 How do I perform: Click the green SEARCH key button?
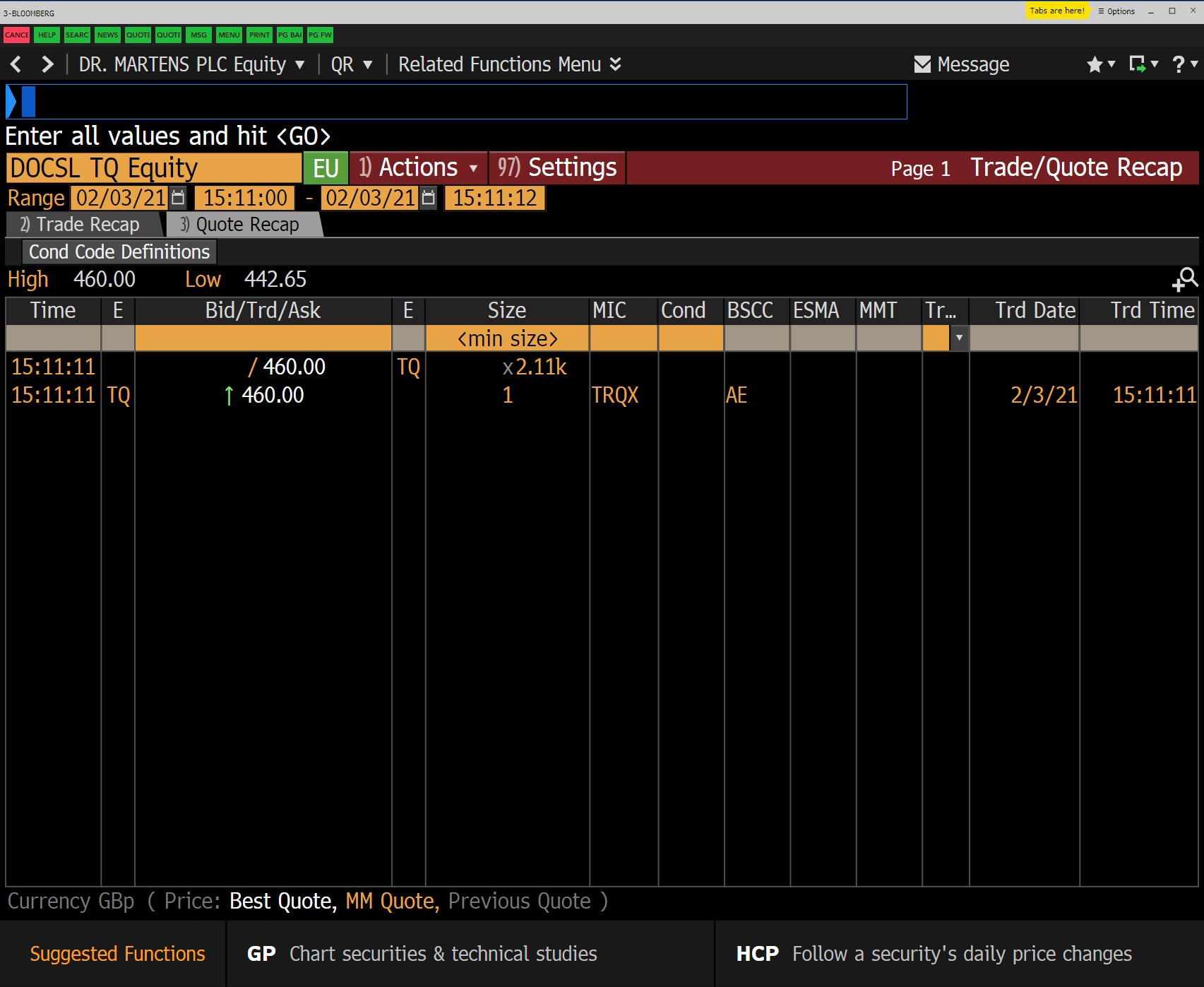tap(77, 35)
